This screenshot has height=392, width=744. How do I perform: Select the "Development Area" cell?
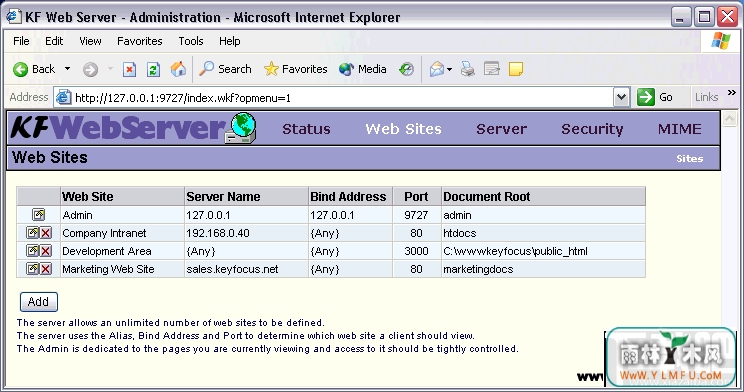point(122,251)
